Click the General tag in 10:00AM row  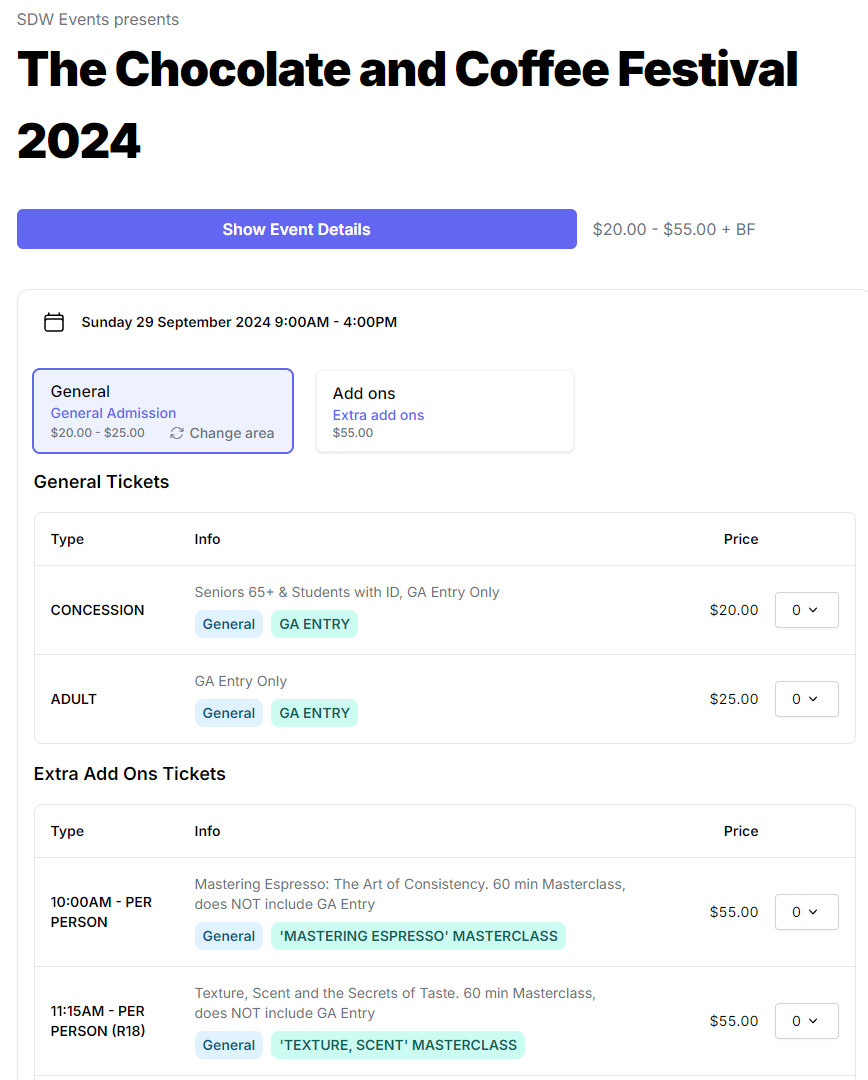click(229, 936)
